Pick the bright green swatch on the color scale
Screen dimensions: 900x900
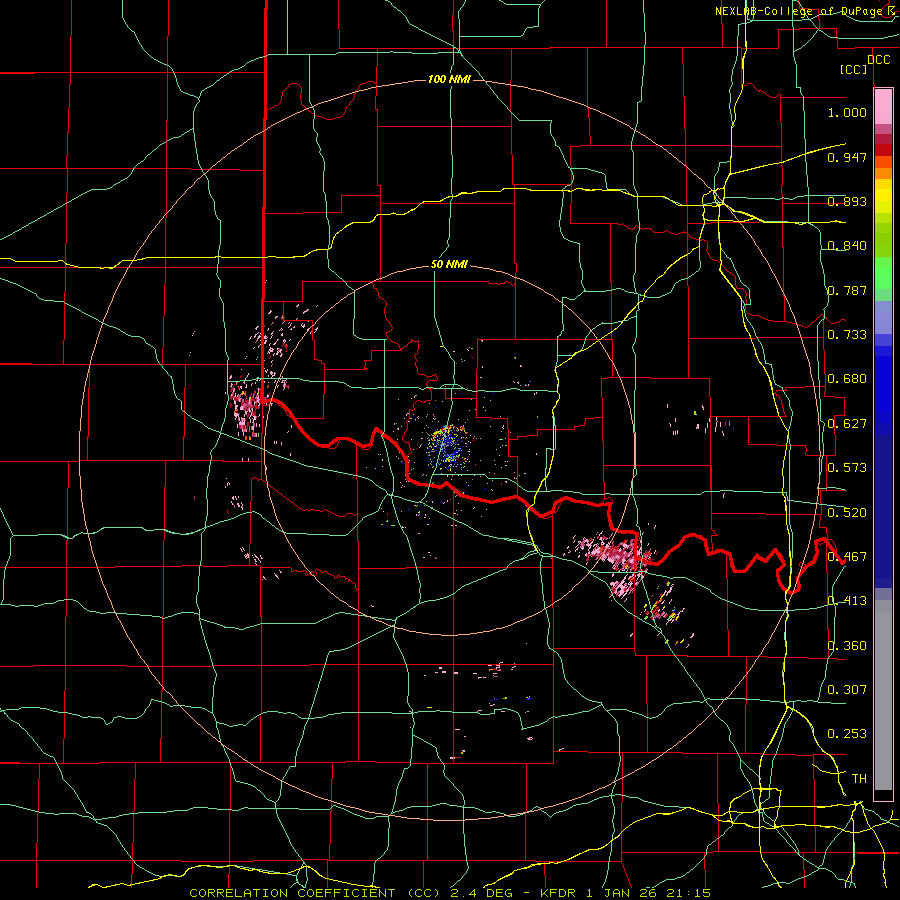(x=883, y=273)
